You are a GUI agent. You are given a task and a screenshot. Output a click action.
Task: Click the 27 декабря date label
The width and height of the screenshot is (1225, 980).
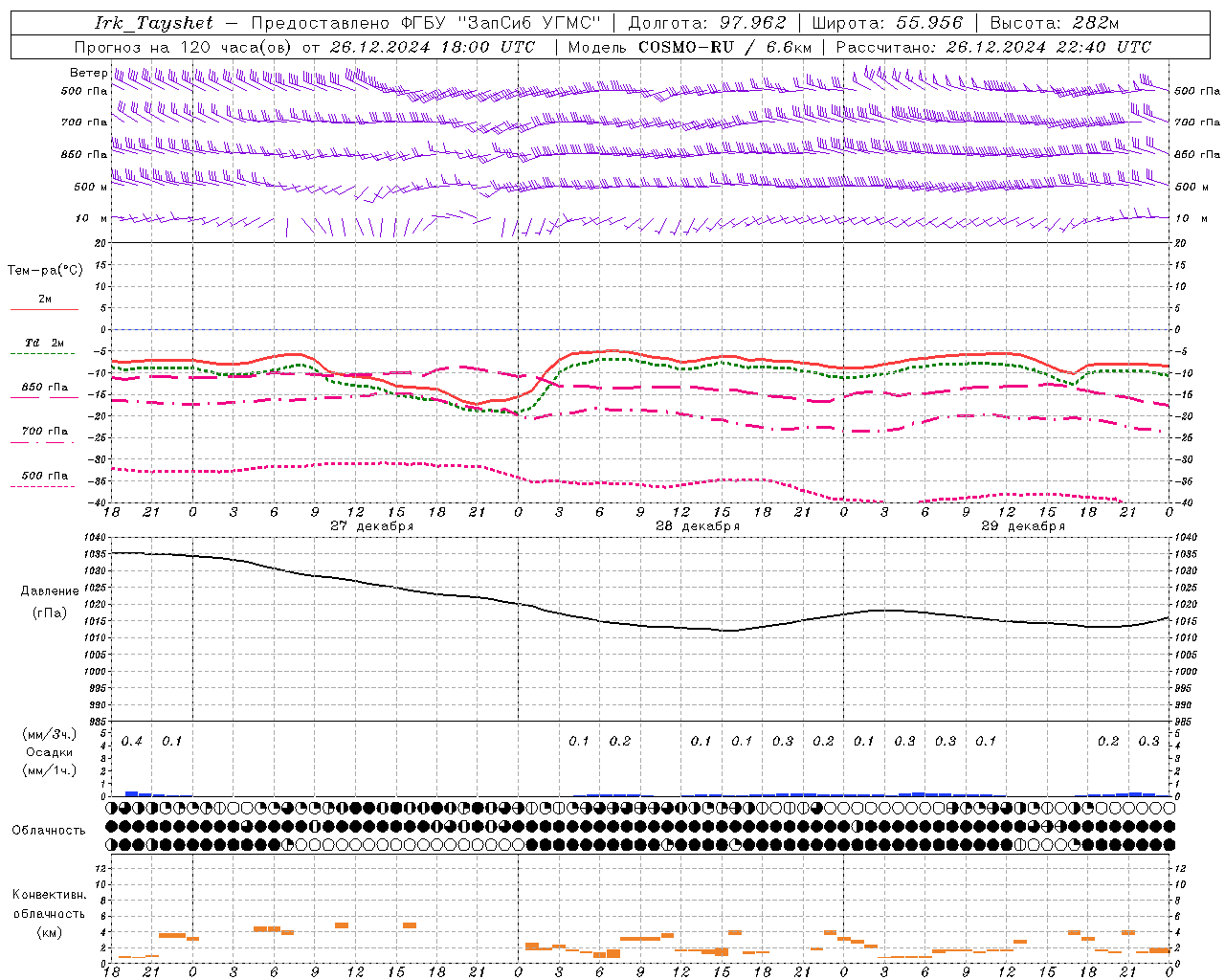coord(372,526)
